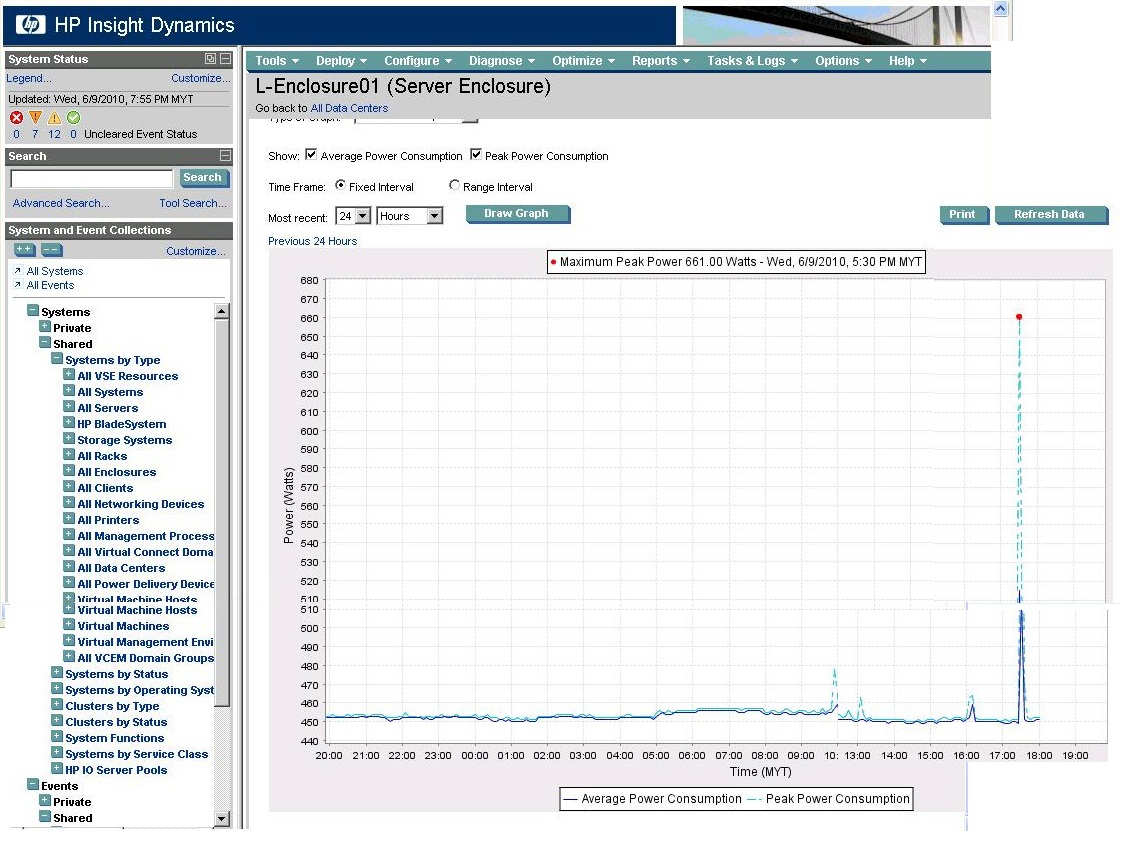Expand the HP BladeSystem node

pos(69,422)
